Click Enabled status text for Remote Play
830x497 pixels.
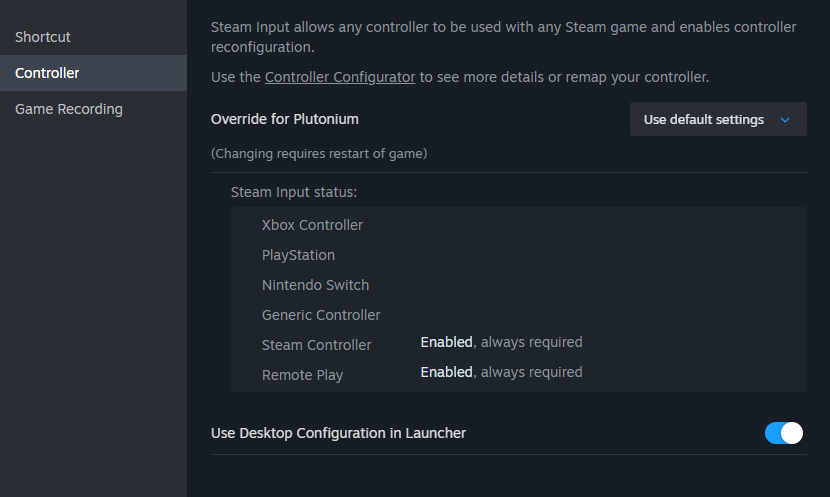coord(446,372)
